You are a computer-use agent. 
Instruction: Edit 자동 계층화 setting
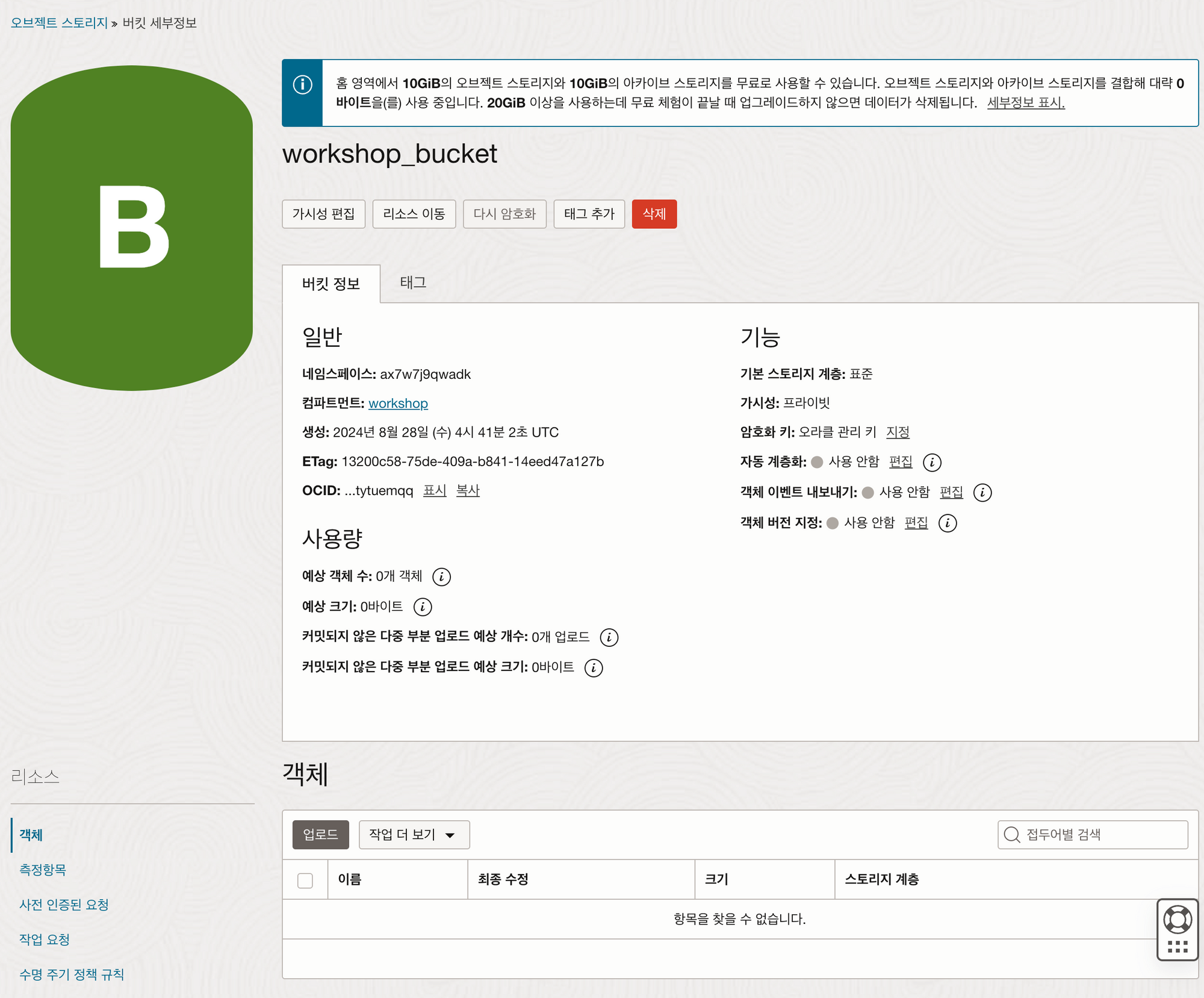(901, 461)
